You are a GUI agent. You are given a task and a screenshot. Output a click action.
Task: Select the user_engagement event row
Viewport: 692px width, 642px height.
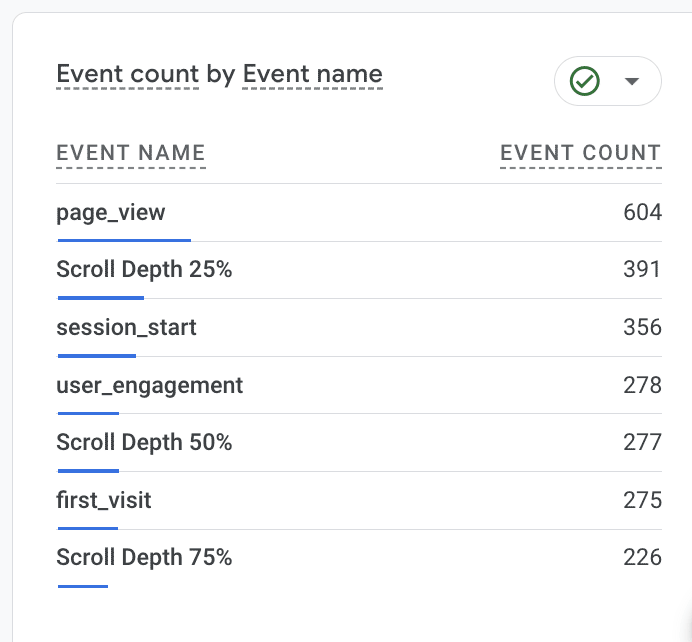pos(149,385)
